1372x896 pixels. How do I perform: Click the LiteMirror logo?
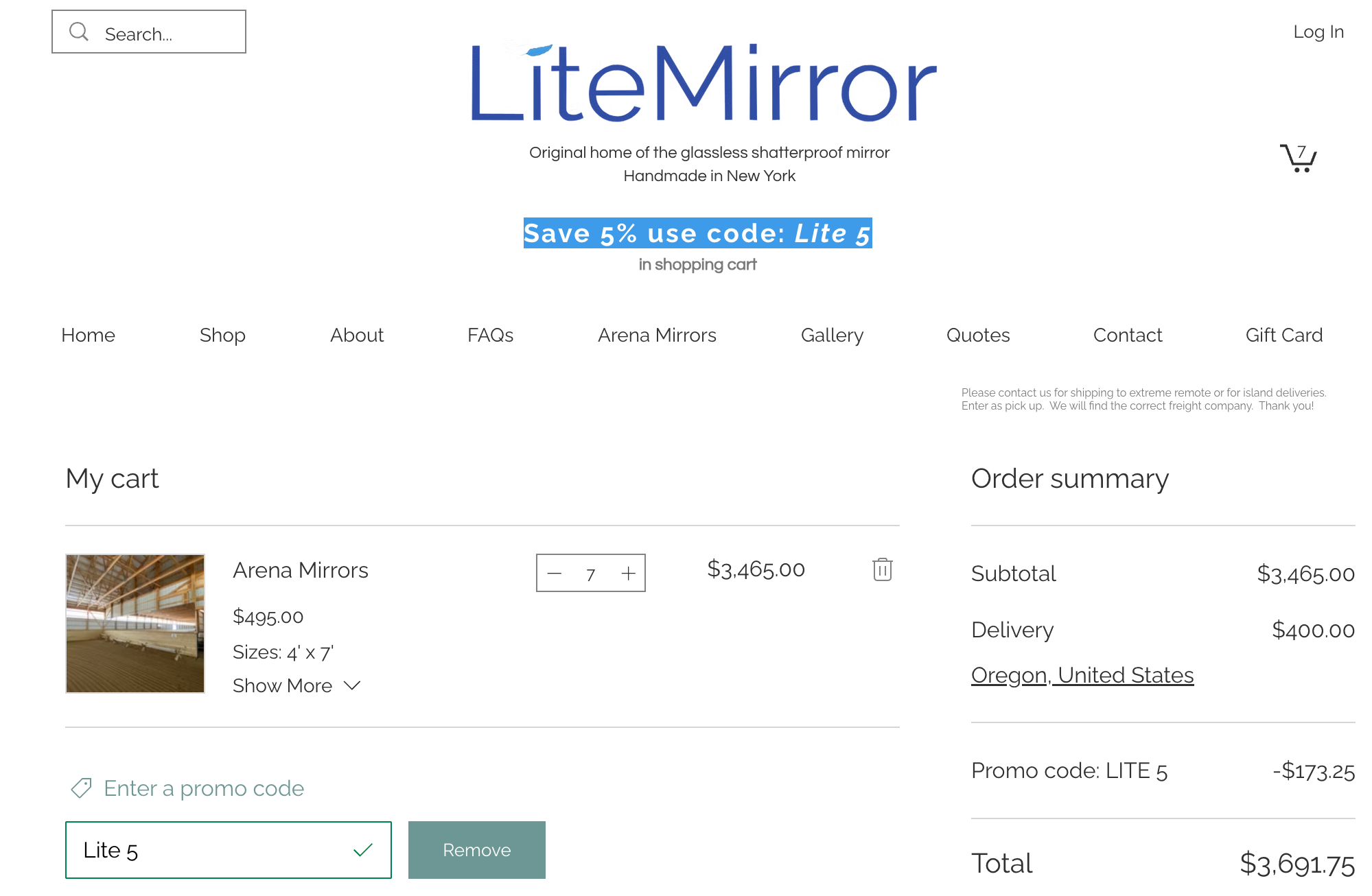pos(703,84)
